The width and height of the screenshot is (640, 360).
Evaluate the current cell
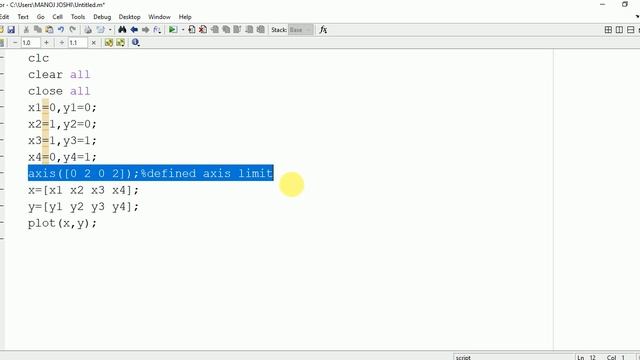click(x=109, y=42)
